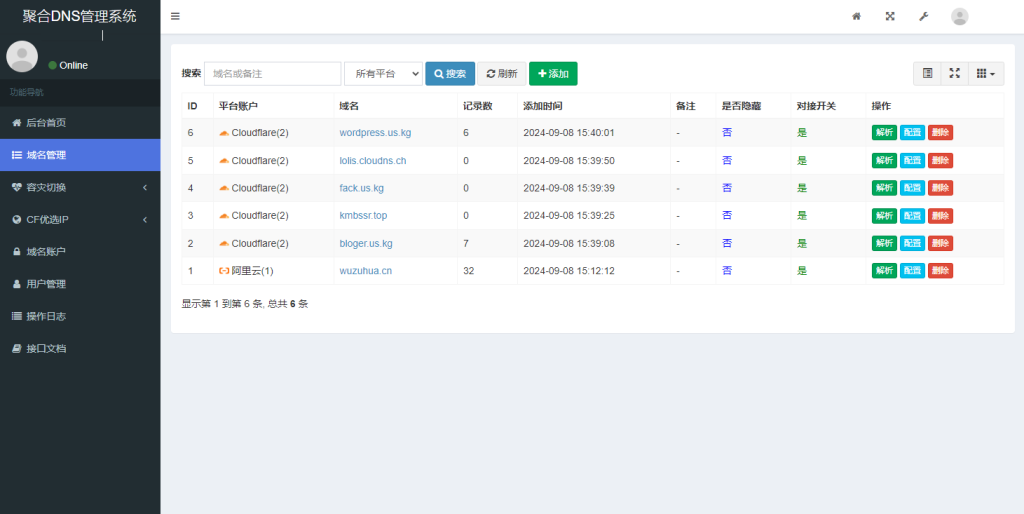Image resolution: width=1024 pixels, height=514 pixels.
Task: Click the Online status label
Action: [x=73, y=65]
